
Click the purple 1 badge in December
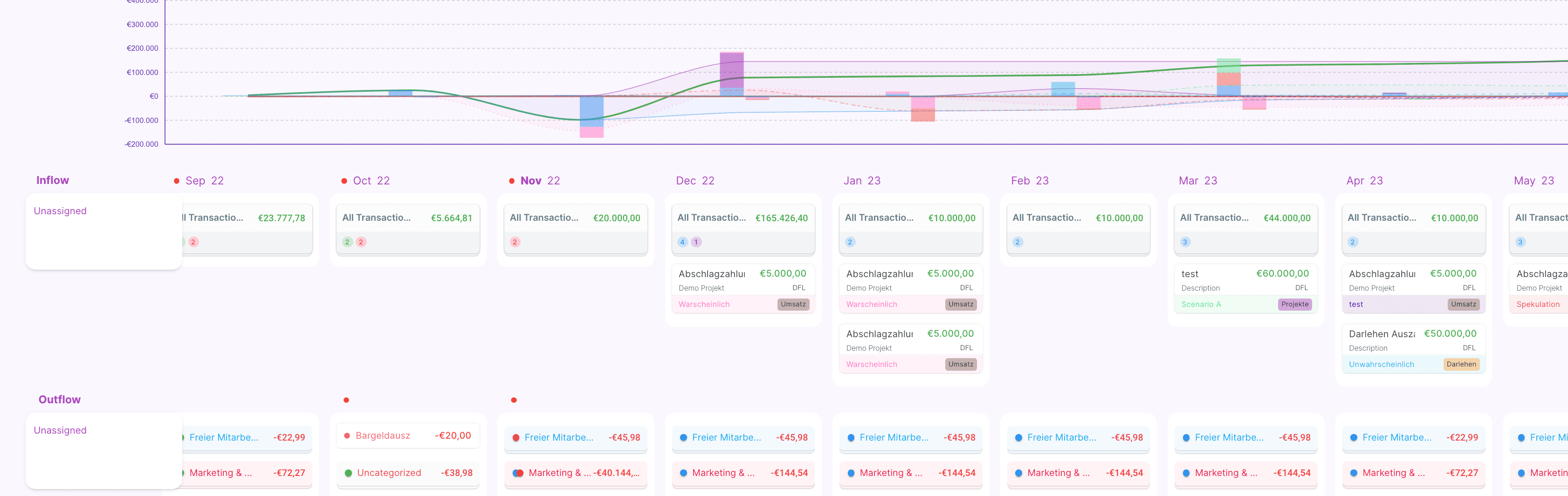pyautogui.click(x=696, y=242)
